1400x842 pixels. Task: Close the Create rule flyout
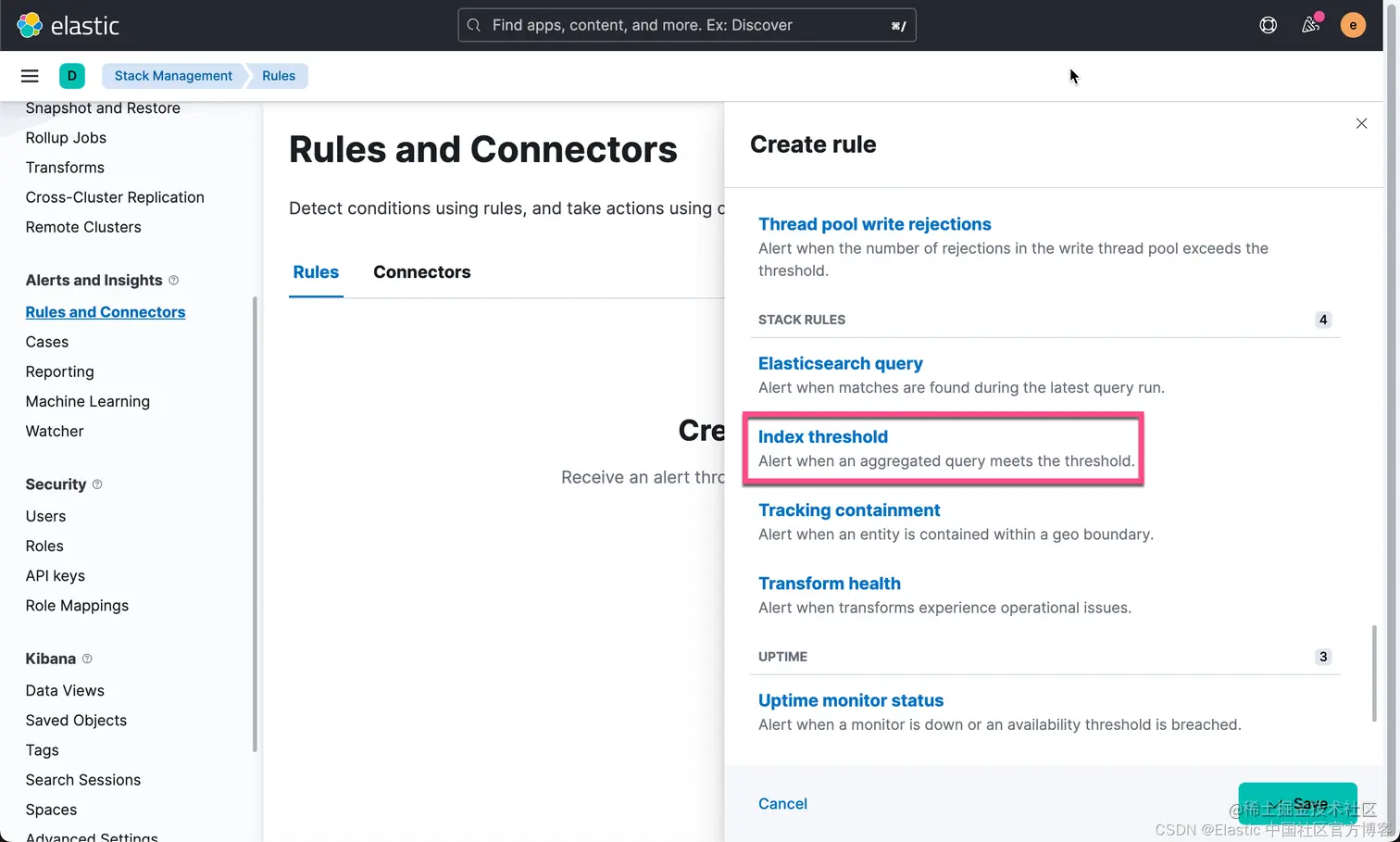[x=1361, y=123]
